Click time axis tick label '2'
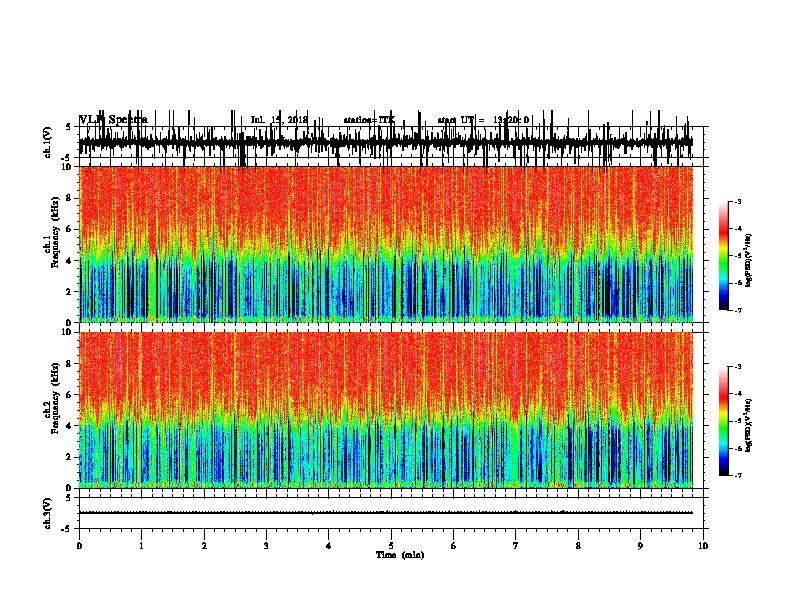Viewport: 792px width, 612px height. coord(204,546)
